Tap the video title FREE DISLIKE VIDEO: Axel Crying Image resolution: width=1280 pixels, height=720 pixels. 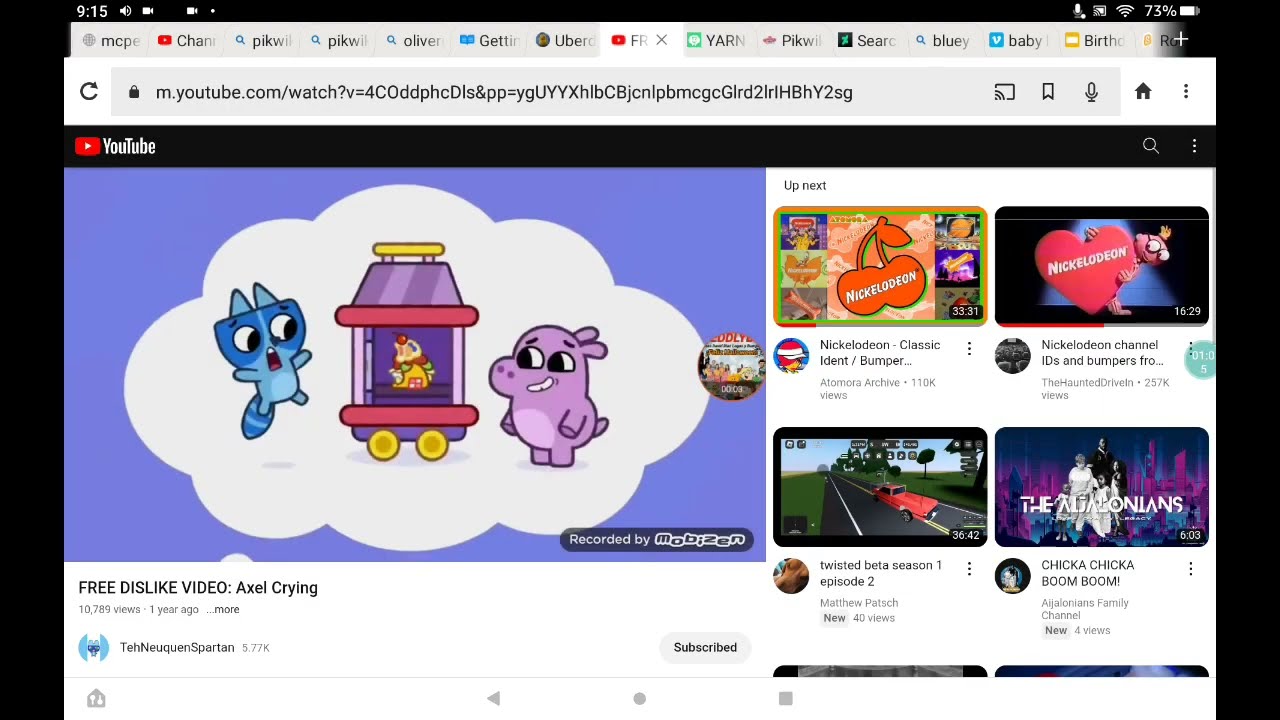pyautogui.click(x=198, y=588)
